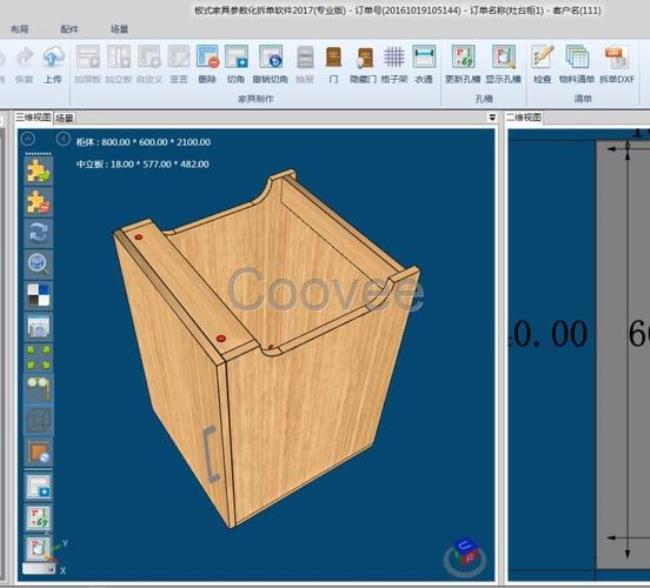Click the puzzle piece remove-module icon in sidebar

pos(39,202)
